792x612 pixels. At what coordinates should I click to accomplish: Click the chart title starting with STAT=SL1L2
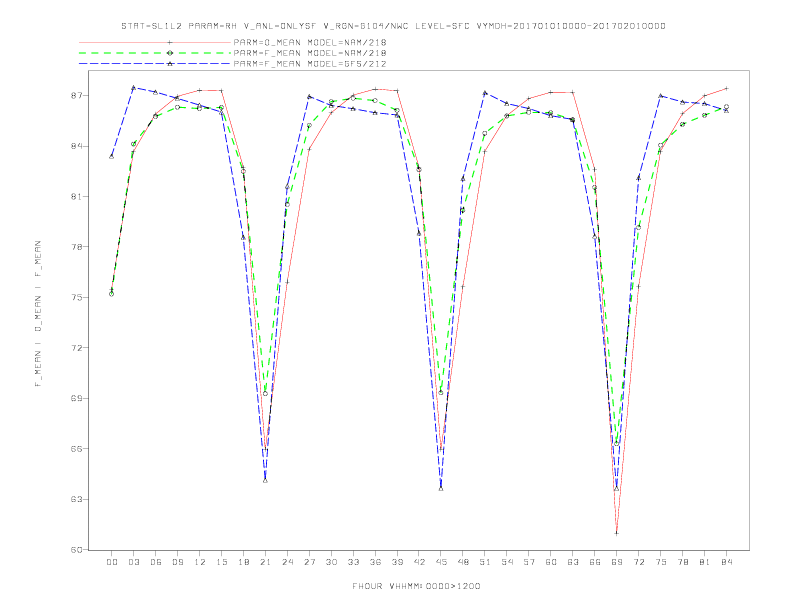[x=393, y=26]
